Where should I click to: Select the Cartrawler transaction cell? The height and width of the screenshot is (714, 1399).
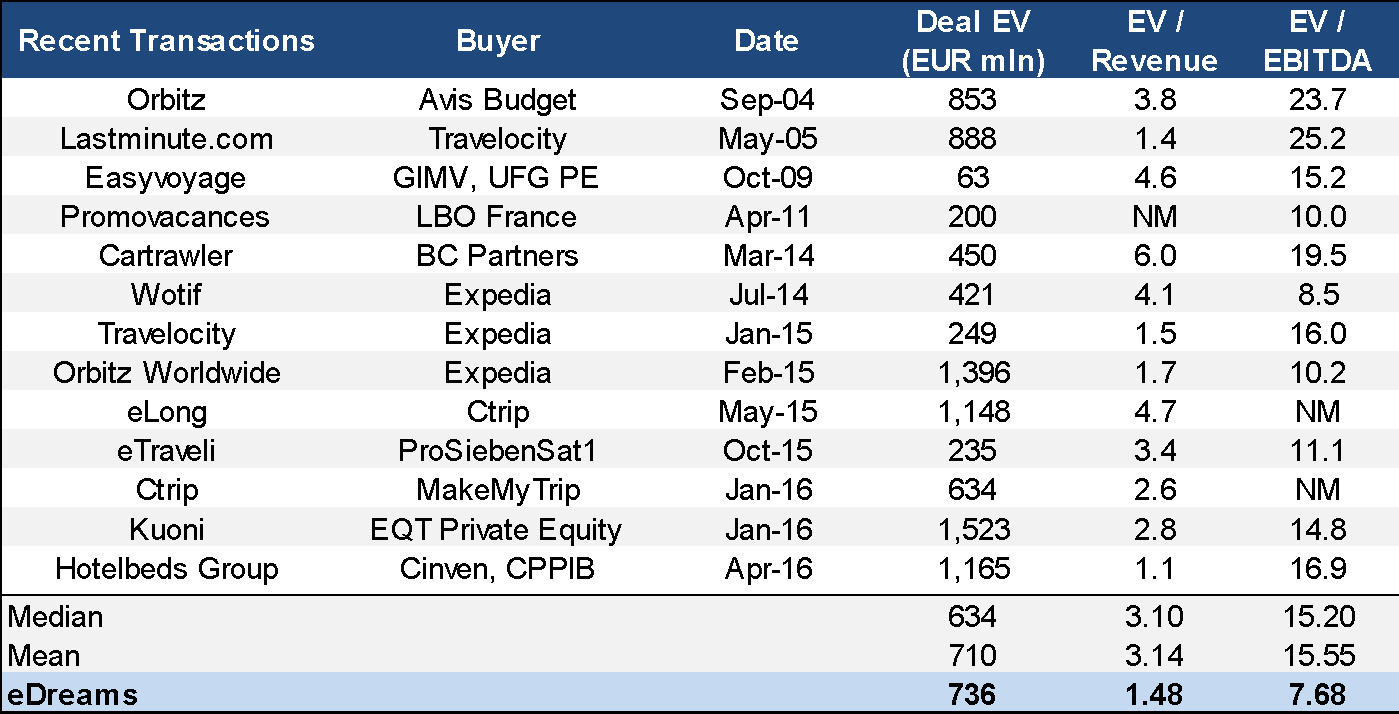167,255
